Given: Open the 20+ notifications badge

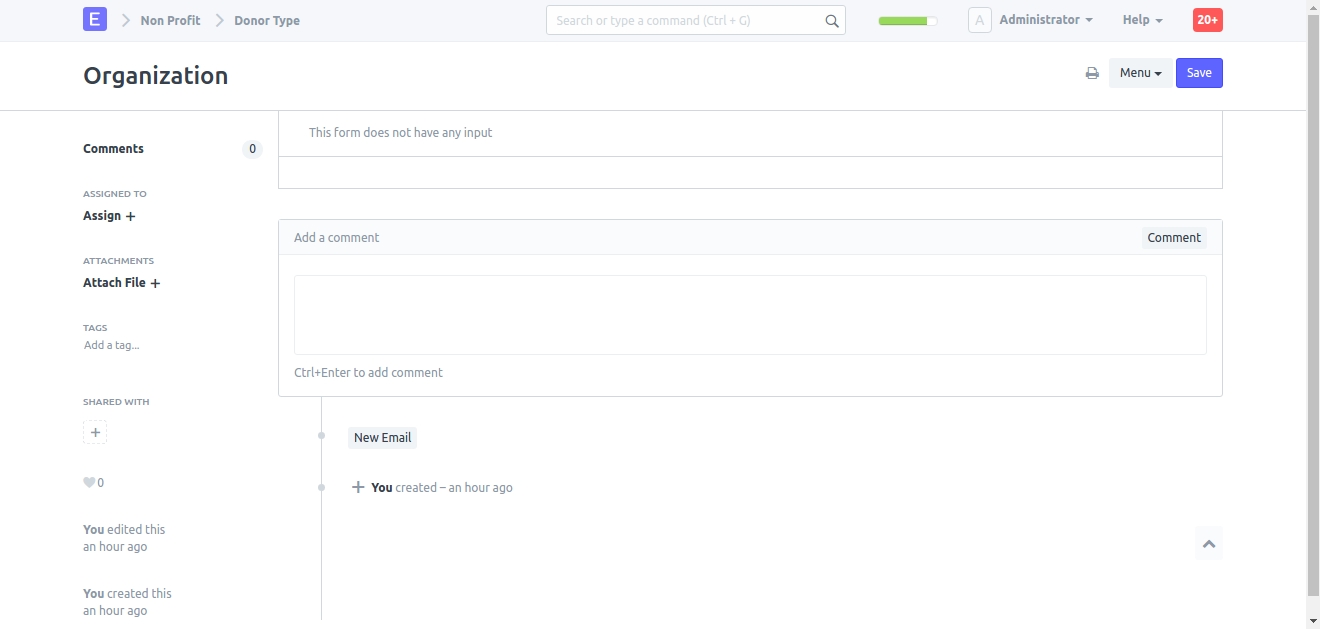Looking at the screenshot, I should click(1207, 20).
